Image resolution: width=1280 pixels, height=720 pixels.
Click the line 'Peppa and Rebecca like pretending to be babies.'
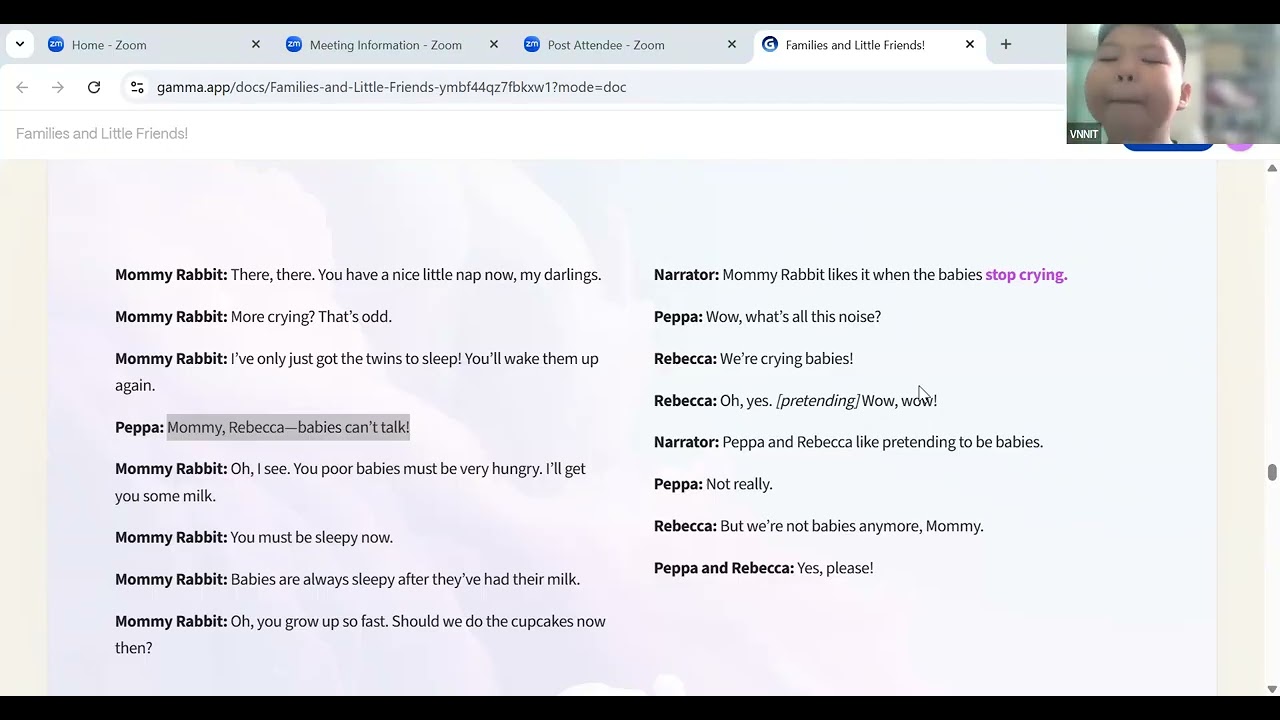click(882, 442)
